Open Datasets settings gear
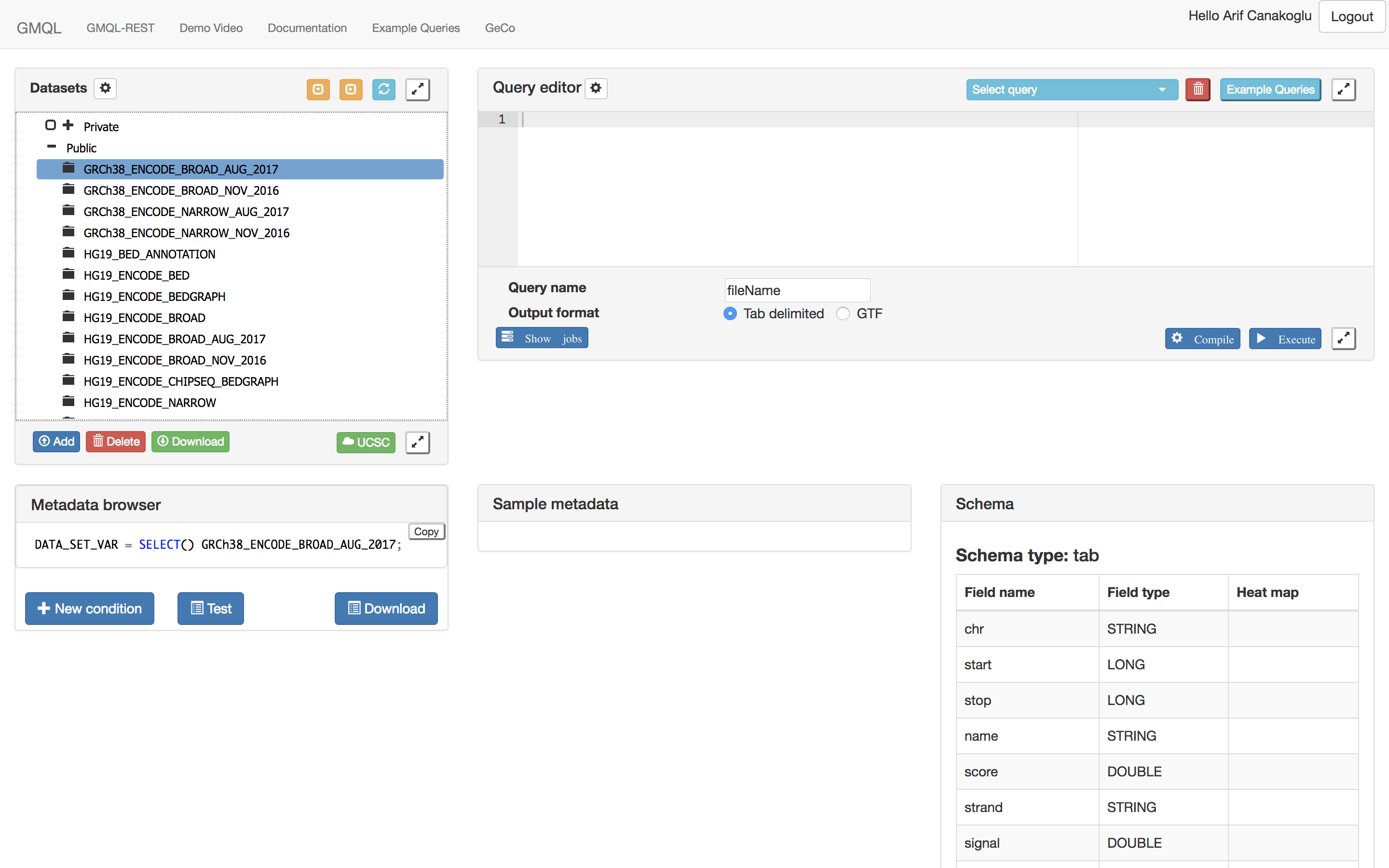Screen dimensions: 1389x868 105,88
